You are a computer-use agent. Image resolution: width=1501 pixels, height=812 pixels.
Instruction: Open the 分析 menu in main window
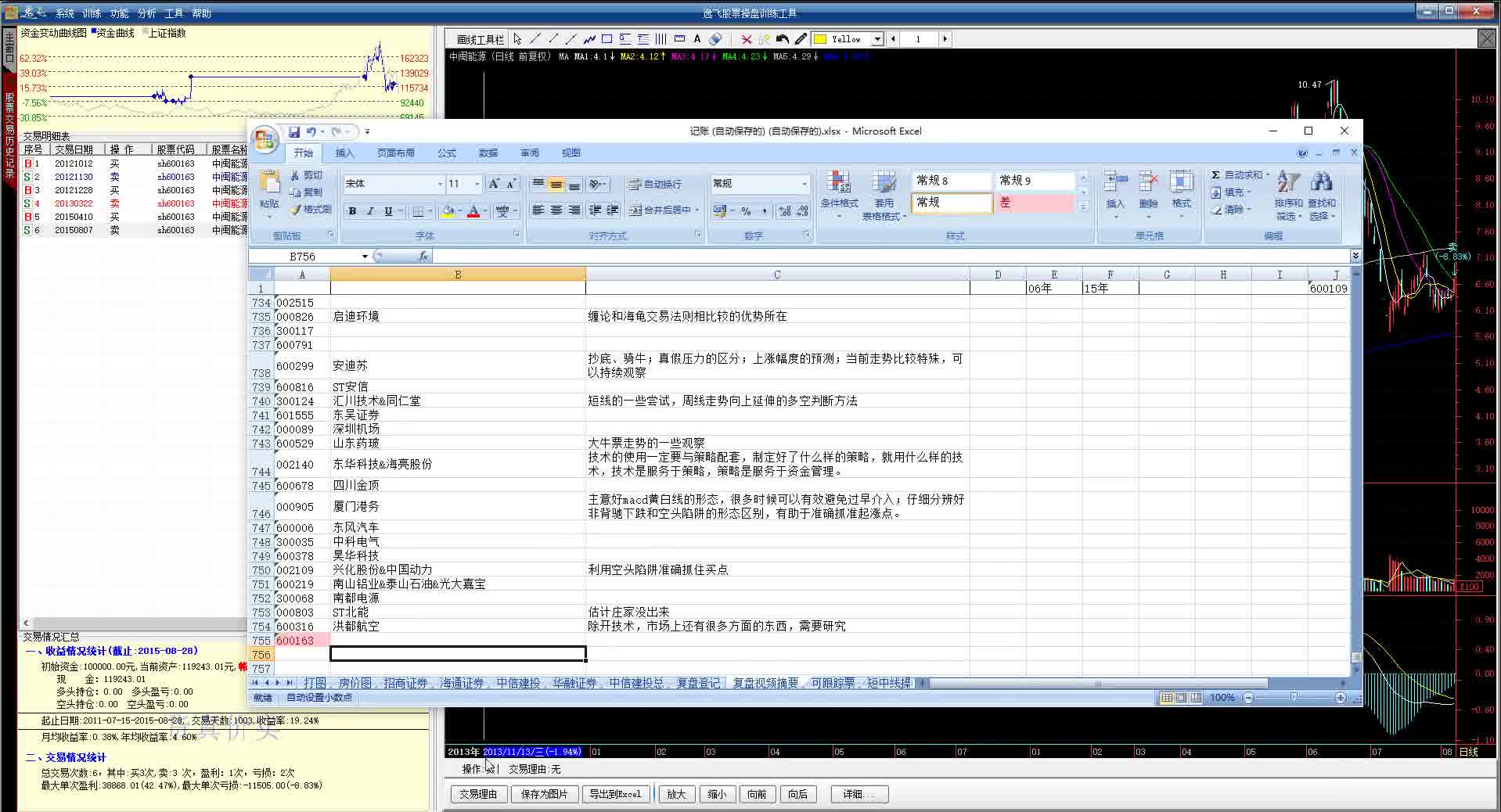pyautogui.click(x=146, y=13)
